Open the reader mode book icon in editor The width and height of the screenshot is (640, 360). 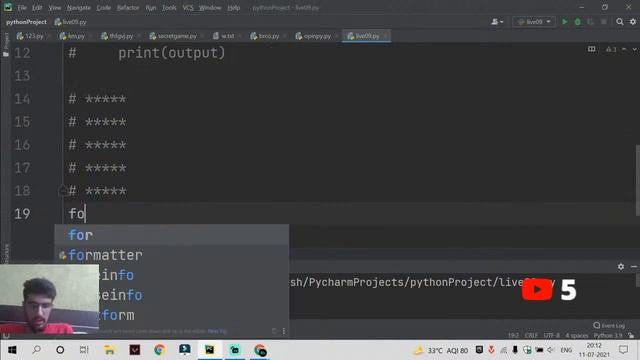(591, 49)
